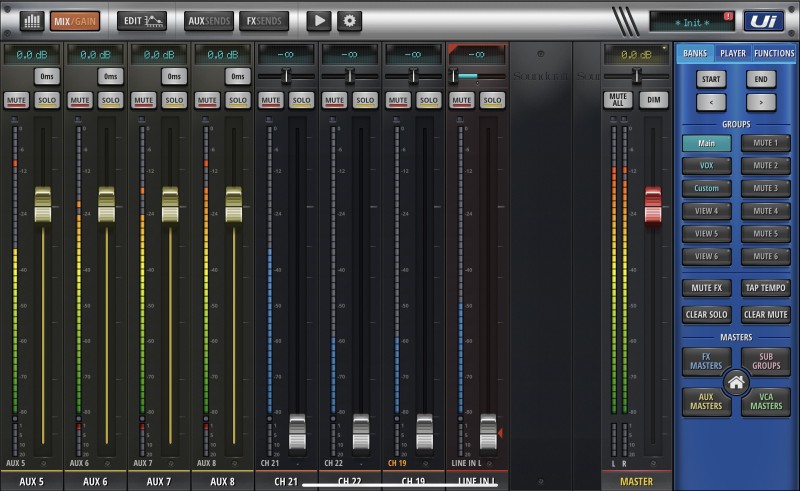Switch to the PLAYER tab
Viewport: 800px width, 491px height.
(732, 53)
